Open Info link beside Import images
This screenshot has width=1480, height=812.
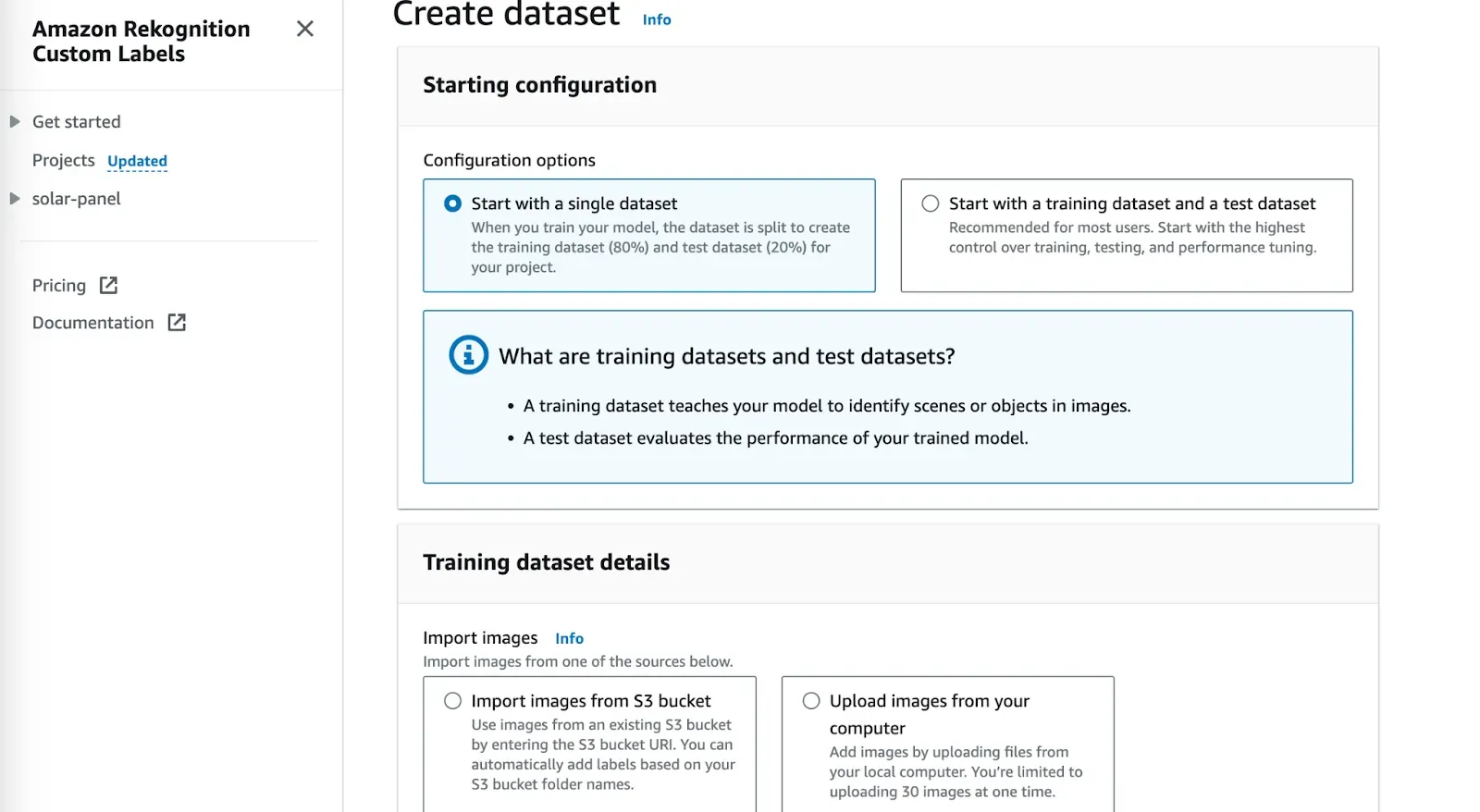pos(569,638)
